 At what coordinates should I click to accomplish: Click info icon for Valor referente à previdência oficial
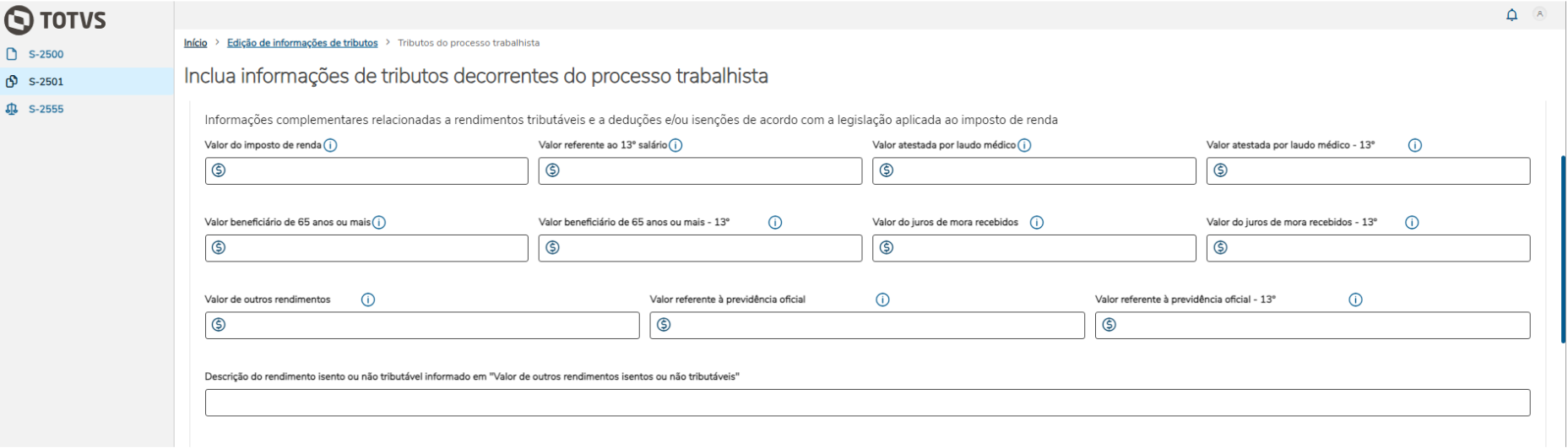882,300
